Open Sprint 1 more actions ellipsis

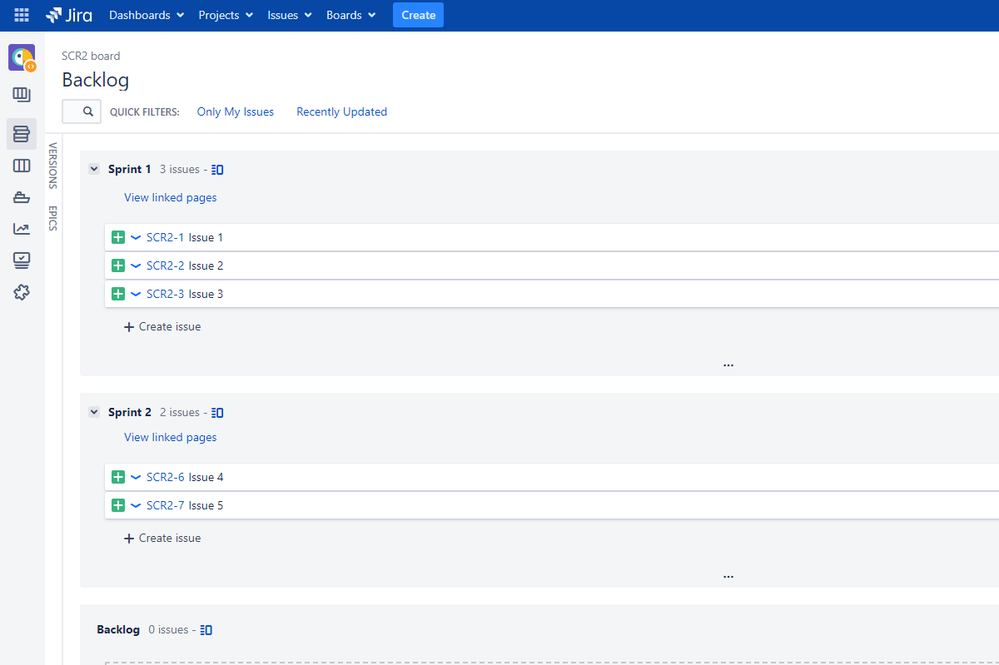(728, 365)
